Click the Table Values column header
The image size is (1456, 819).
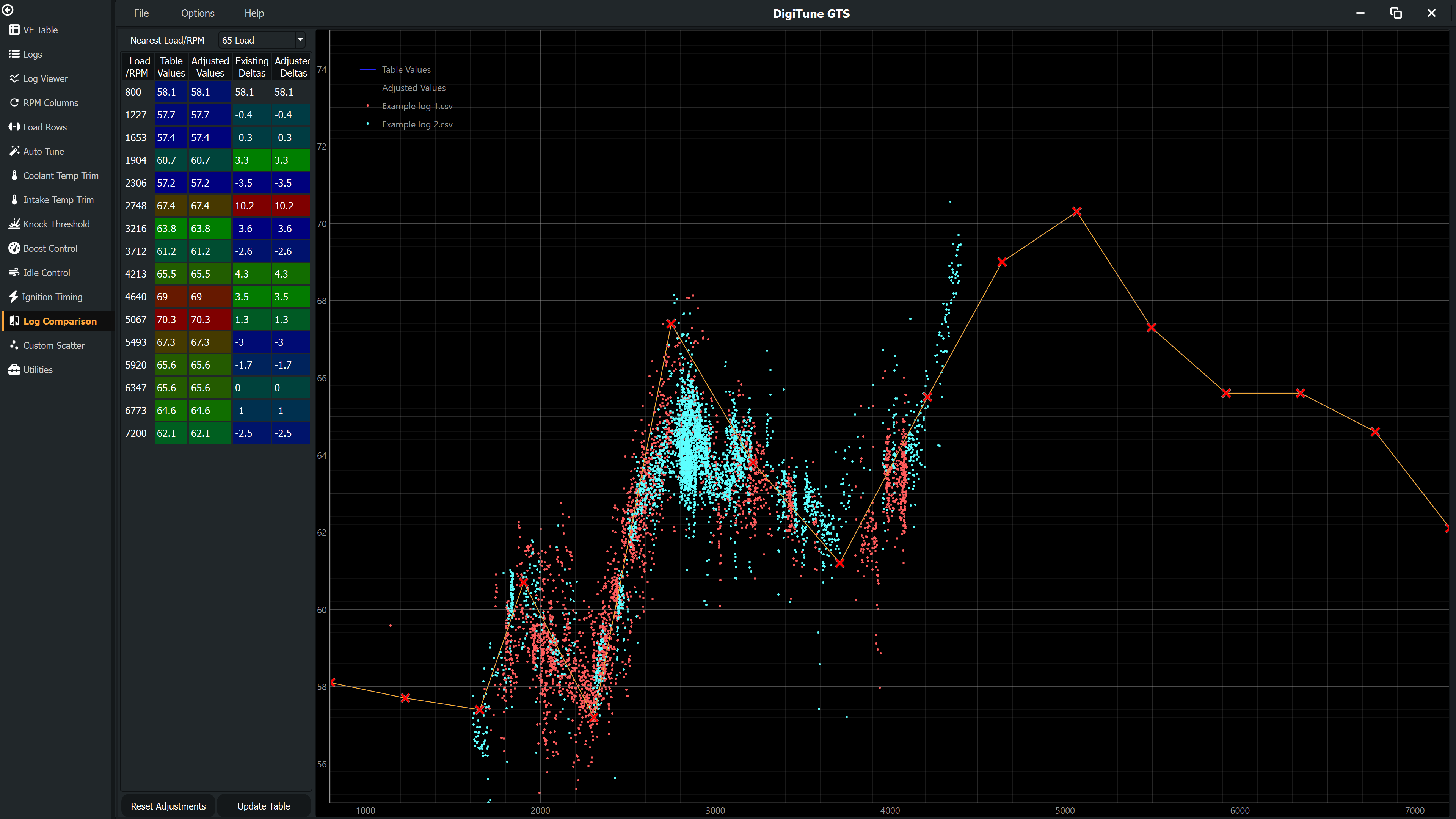(171, 67)
